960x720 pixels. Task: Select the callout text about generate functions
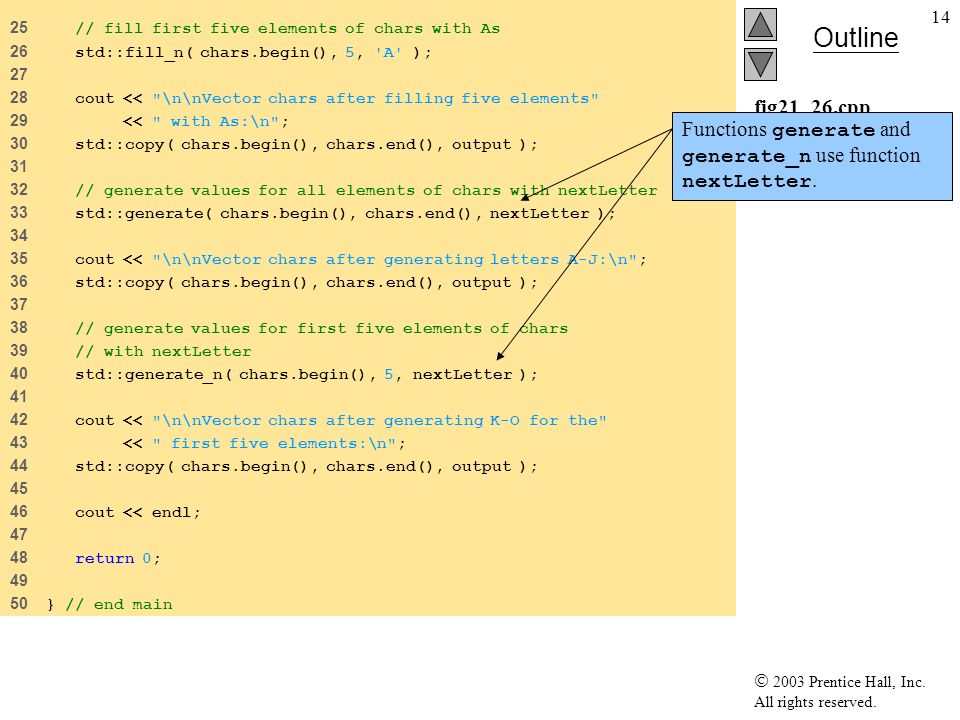[812, 156]
